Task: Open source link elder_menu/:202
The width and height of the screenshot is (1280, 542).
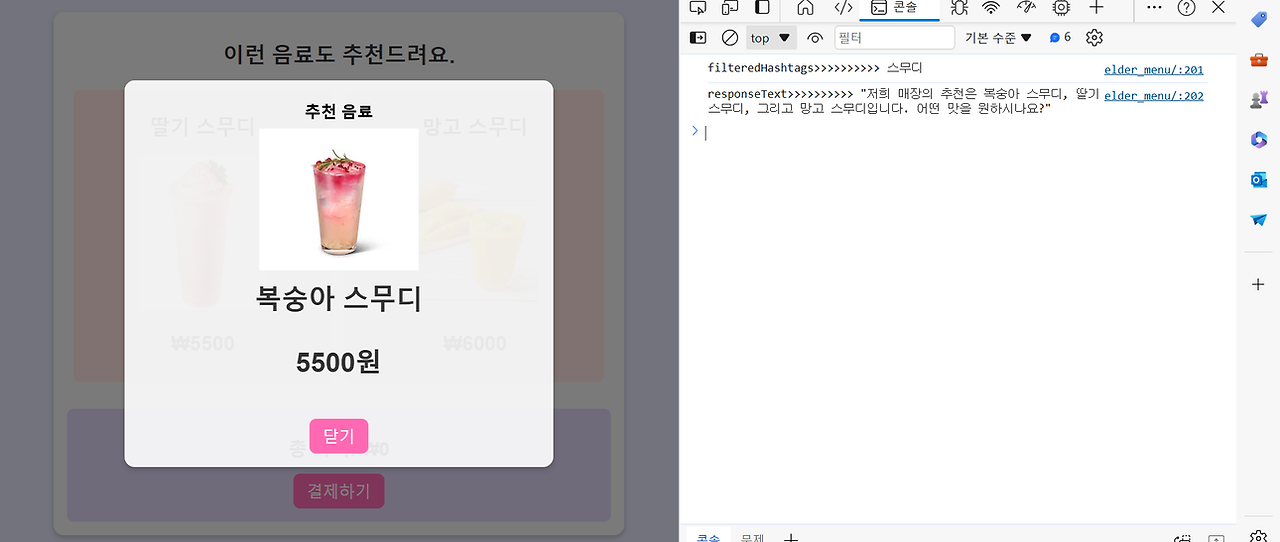Action: pos(1154,96)
